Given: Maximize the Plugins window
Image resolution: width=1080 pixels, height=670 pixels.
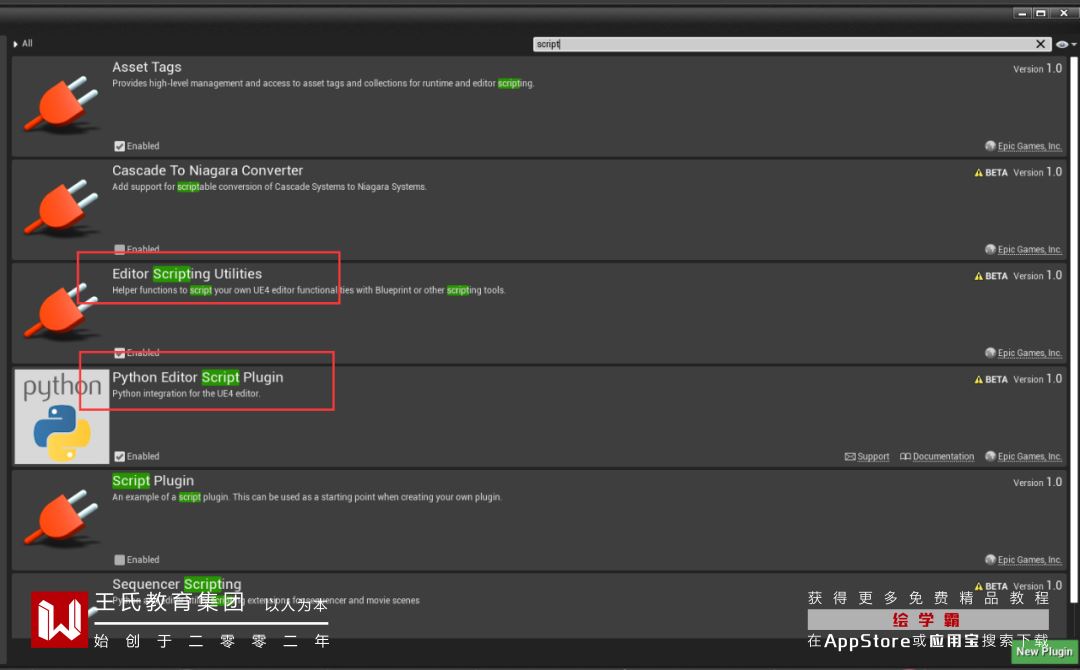Looking at the screenshot, I should [1041, 13].
